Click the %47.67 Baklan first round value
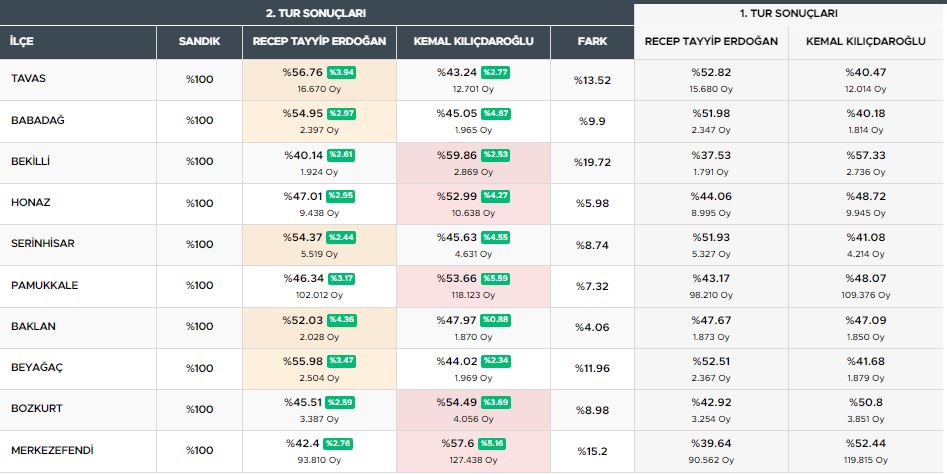Image resolution: width=947 pixels, height=474 pixels. point(711,320)
